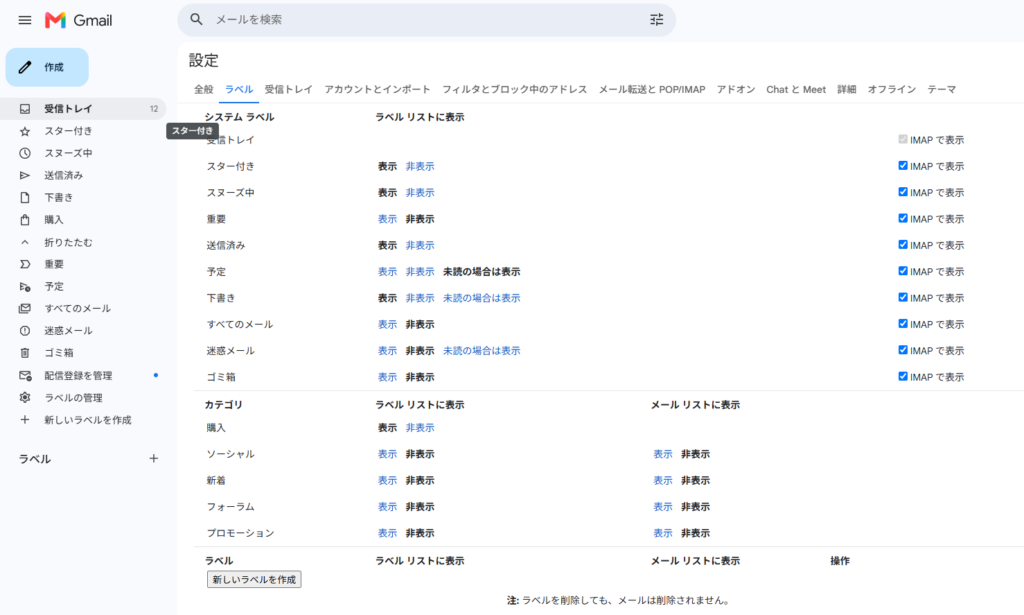This screenshot has height=615, width=1024.
Task: Click the 迷惑メール spam icon in sidebar
Action: [25, 331]
